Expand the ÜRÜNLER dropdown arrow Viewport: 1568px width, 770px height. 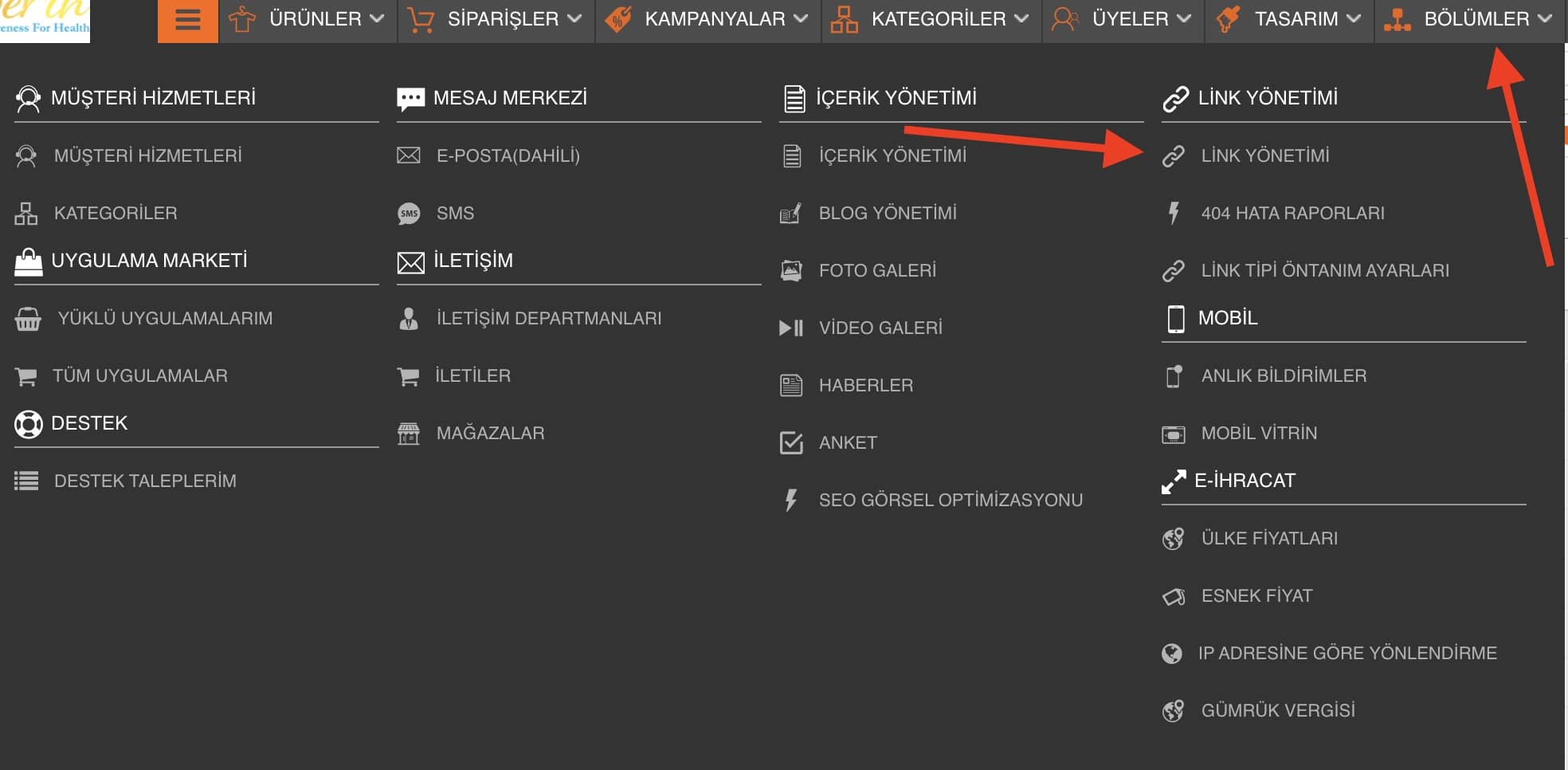click(375, 18)
